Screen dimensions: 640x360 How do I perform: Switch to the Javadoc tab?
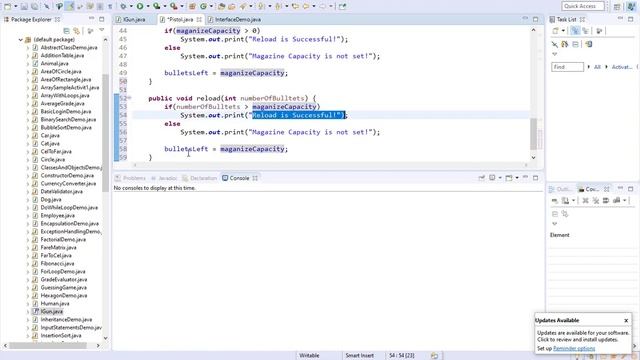(x=164, y=178)
